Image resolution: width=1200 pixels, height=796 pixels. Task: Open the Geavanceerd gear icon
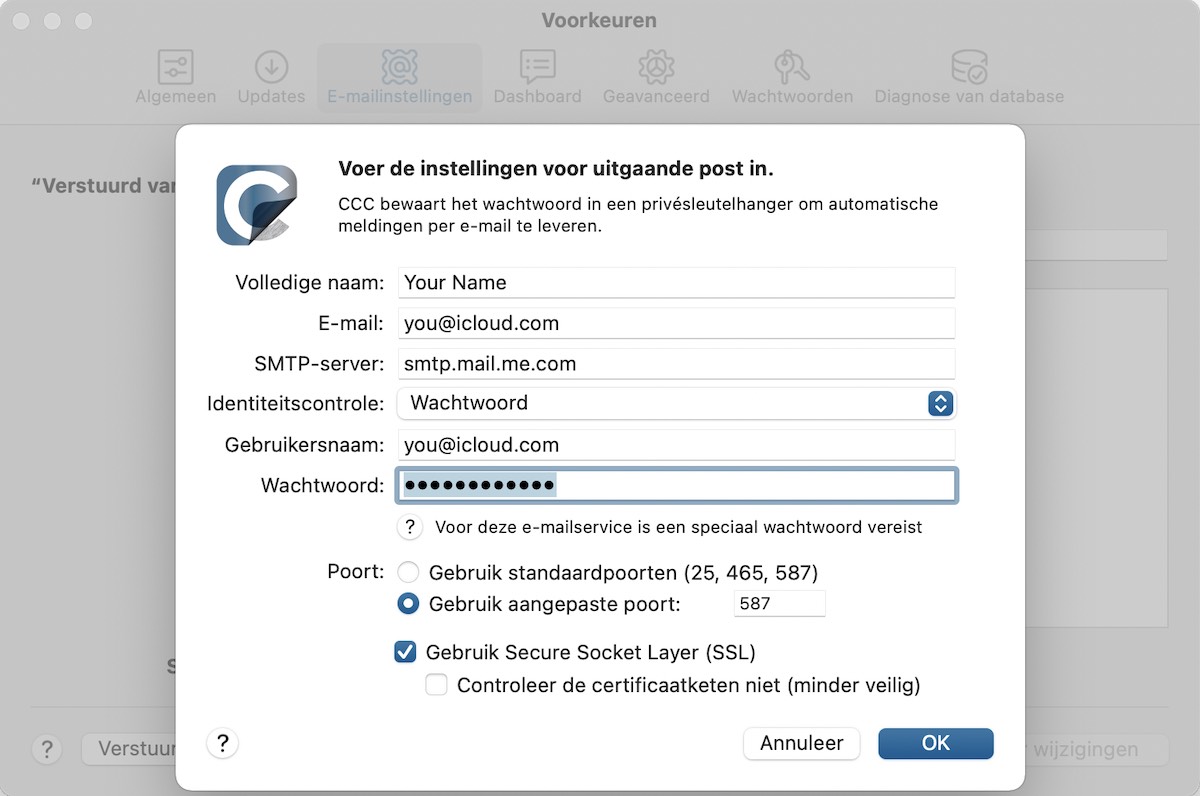tap(656, 67)
